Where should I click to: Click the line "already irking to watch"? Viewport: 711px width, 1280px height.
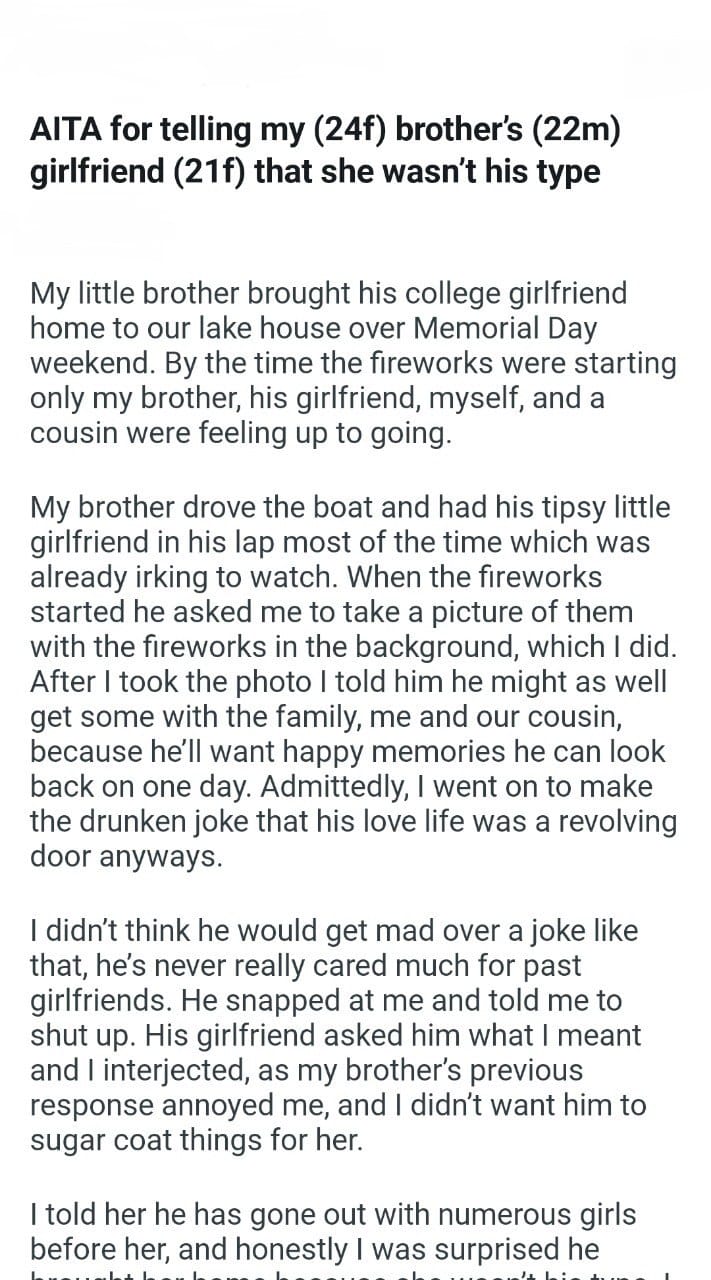(x=330, y=577)
